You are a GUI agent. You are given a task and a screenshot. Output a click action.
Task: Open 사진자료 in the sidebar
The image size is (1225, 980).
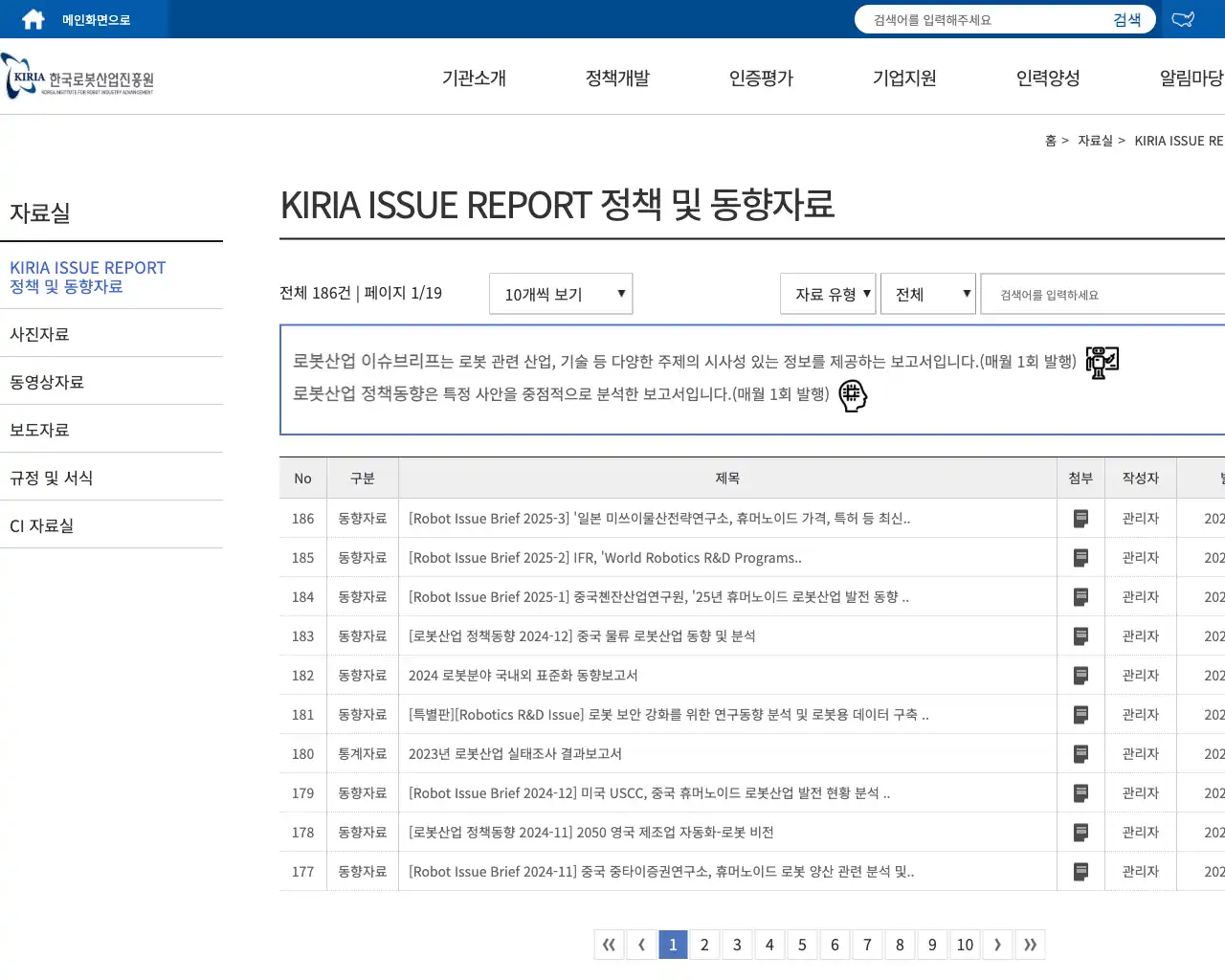tap(39, 332)
